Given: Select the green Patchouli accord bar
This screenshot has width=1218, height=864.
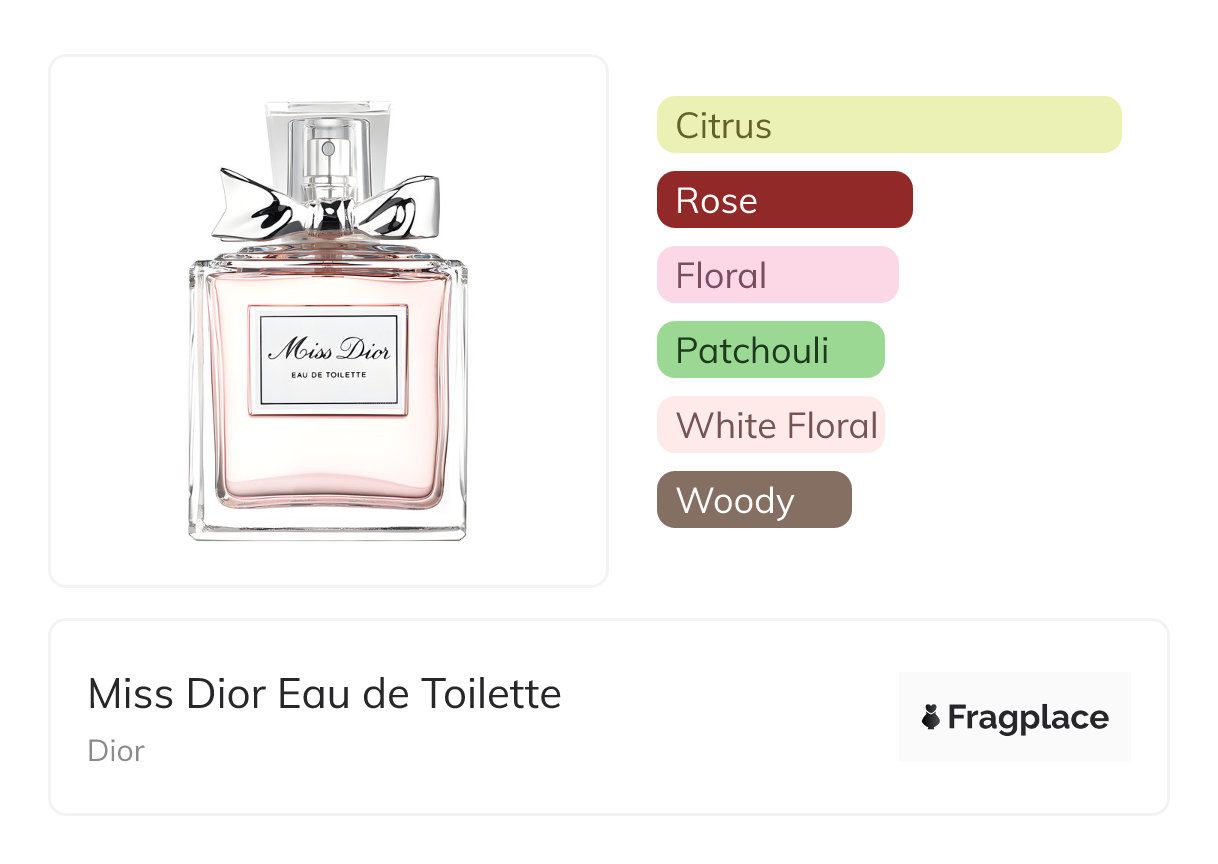Looking at the screenshot, I should point(771,350).
